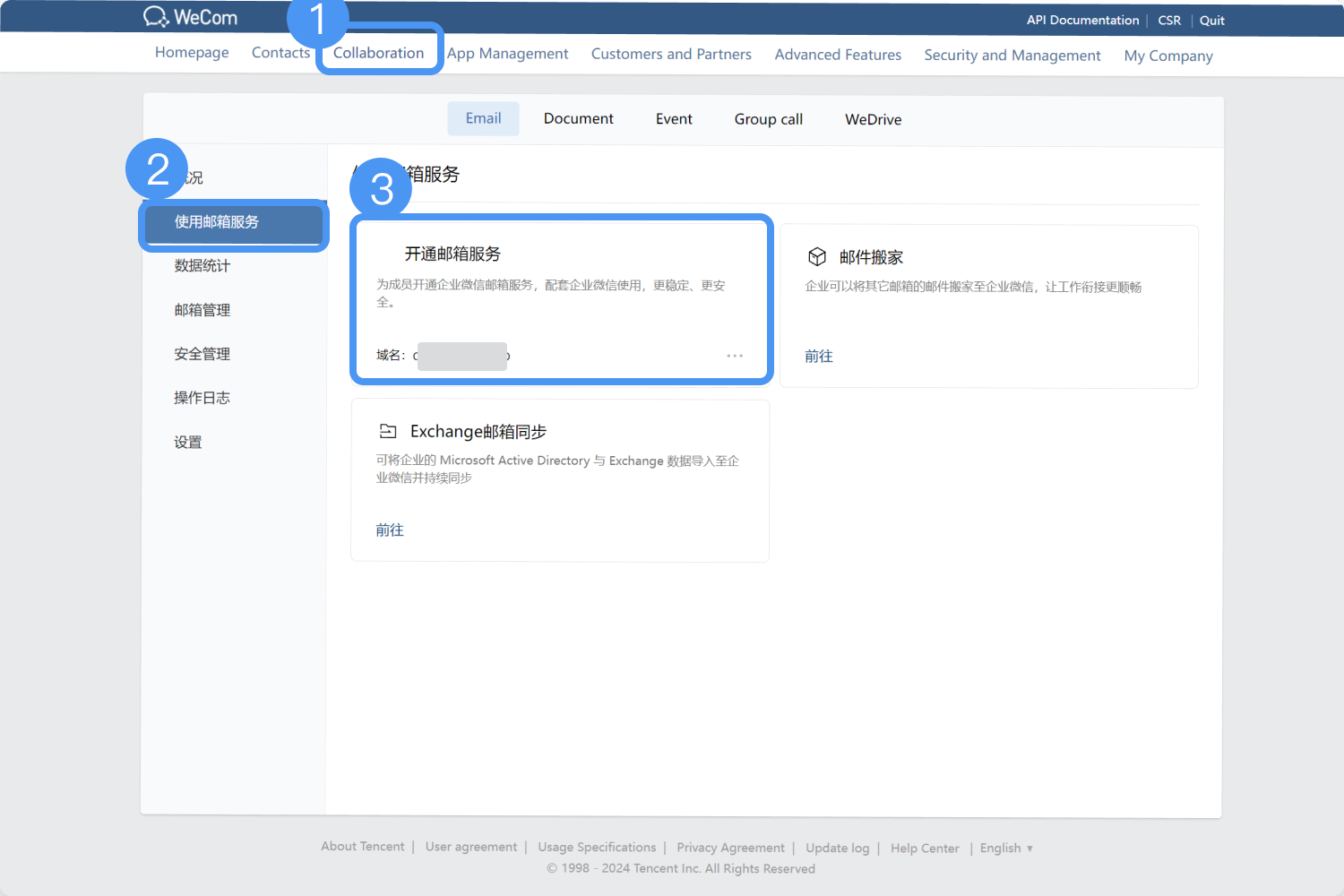The image size is (1344, 896).
Task: Select 数据统计 in the sidebar
Action: 202,265
